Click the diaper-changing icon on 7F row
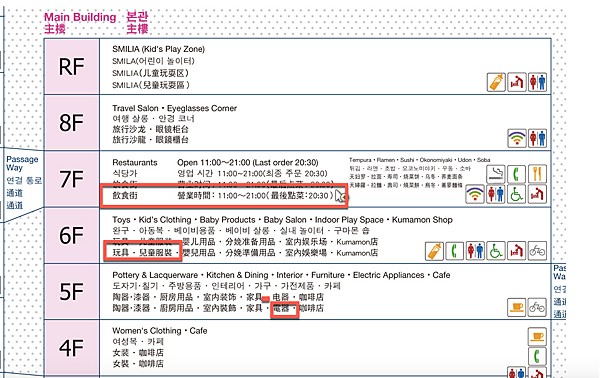 (x=537, y=194)
